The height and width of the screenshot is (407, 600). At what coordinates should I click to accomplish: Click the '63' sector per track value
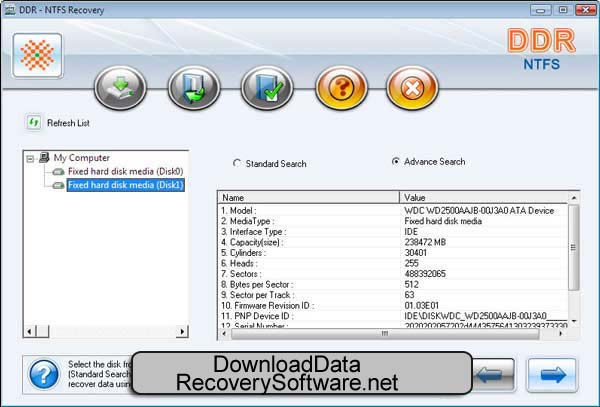pos(409,295)
